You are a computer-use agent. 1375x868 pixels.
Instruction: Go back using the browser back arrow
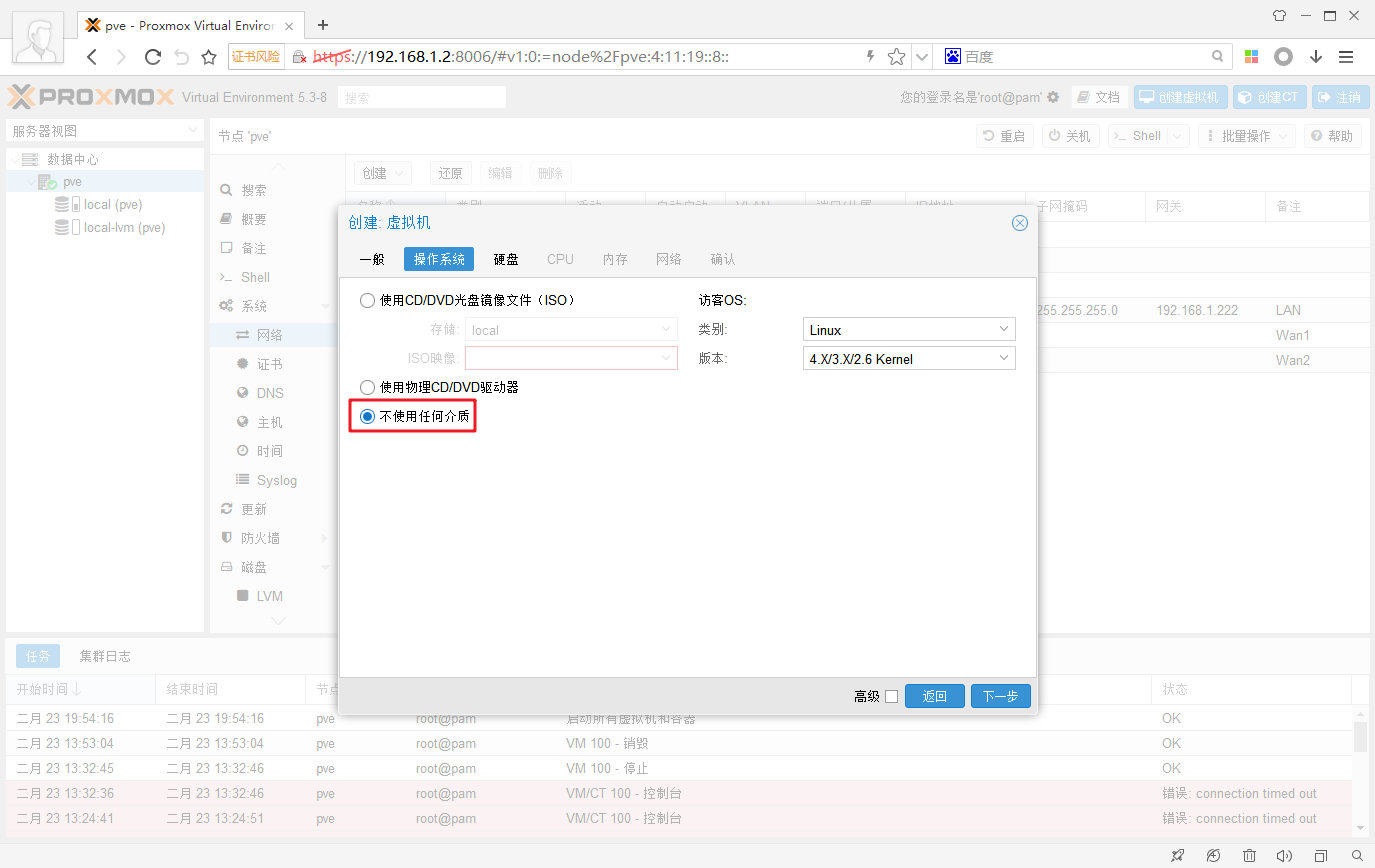coord(91,57)
